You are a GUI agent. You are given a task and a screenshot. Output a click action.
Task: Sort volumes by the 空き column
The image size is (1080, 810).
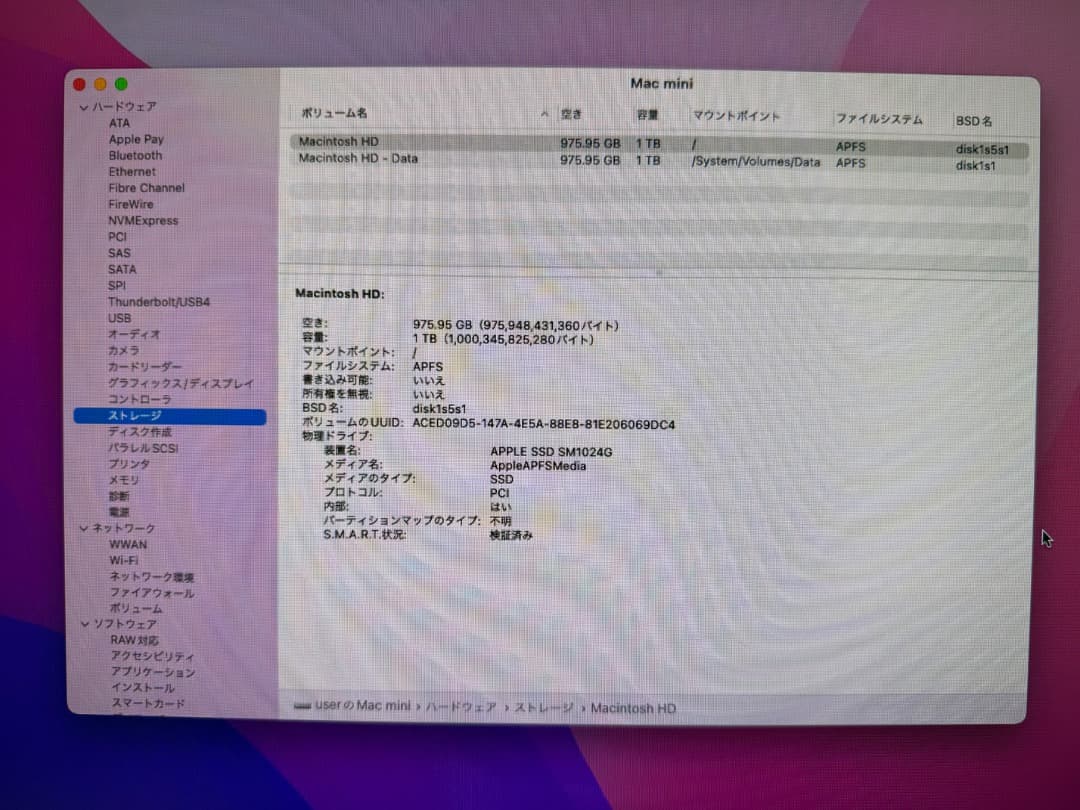click(x=572, y=114)
